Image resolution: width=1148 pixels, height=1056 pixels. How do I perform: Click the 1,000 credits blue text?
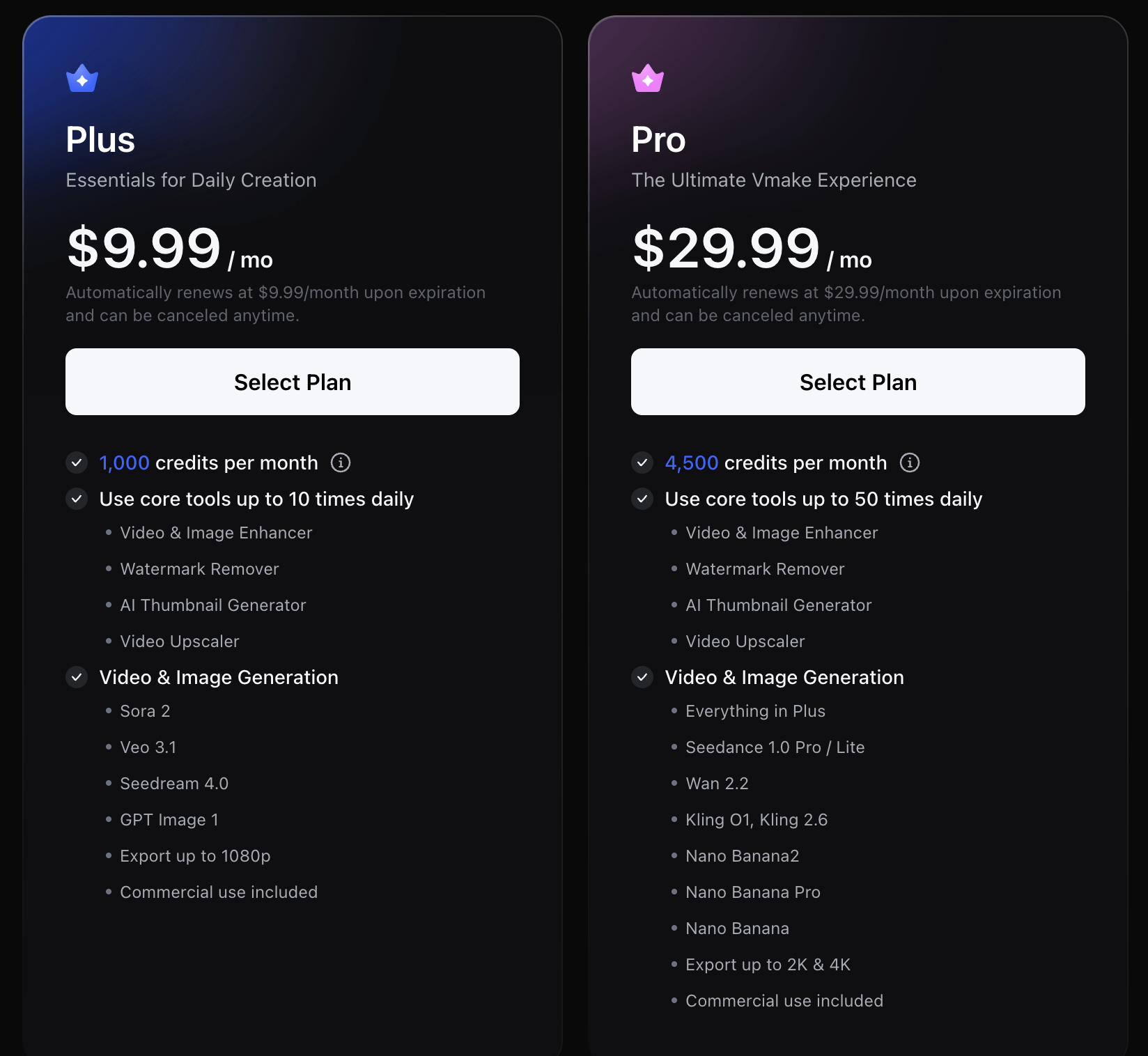124,463
